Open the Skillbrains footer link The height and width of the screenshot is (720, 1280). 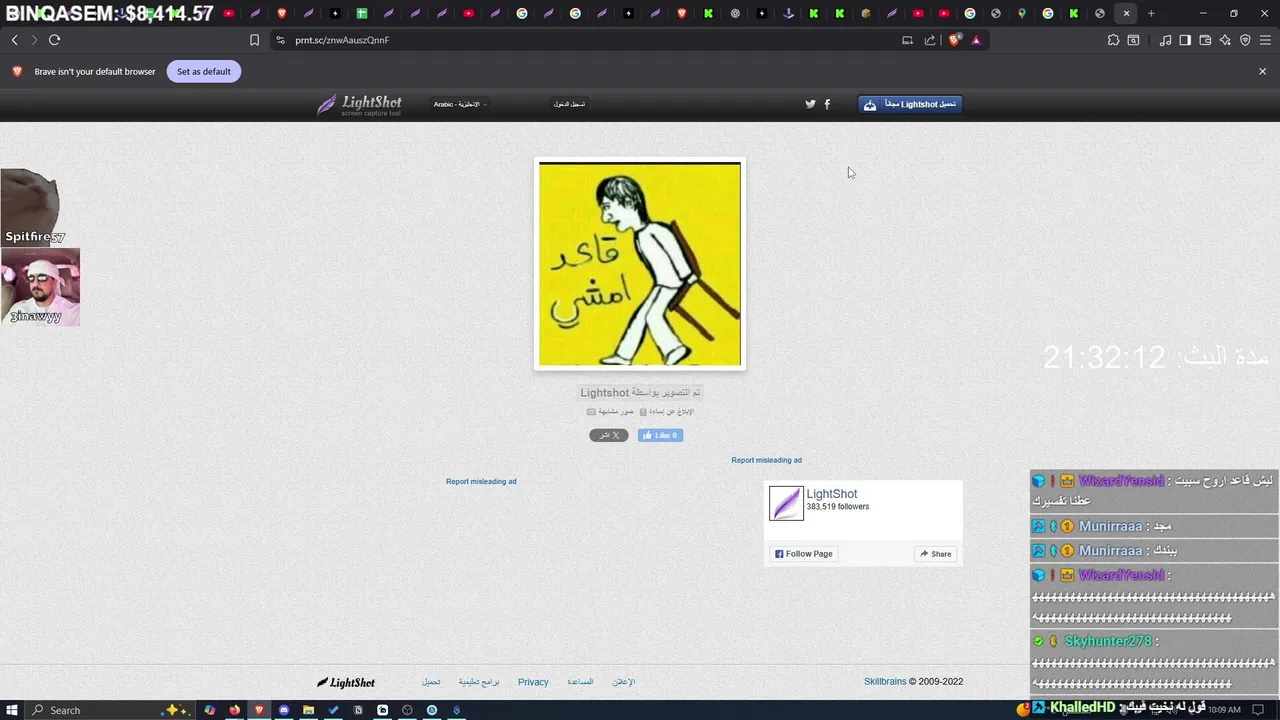point(885,682)
